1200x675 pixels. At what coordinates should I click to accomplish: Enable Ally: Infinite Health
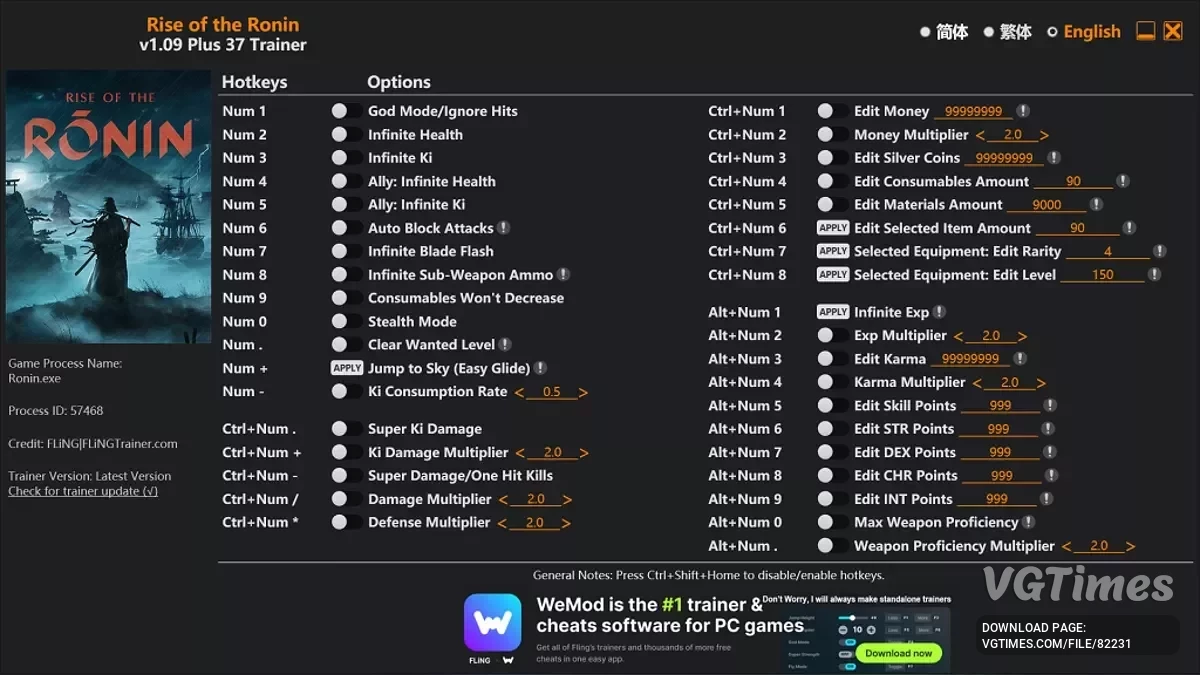346,181
